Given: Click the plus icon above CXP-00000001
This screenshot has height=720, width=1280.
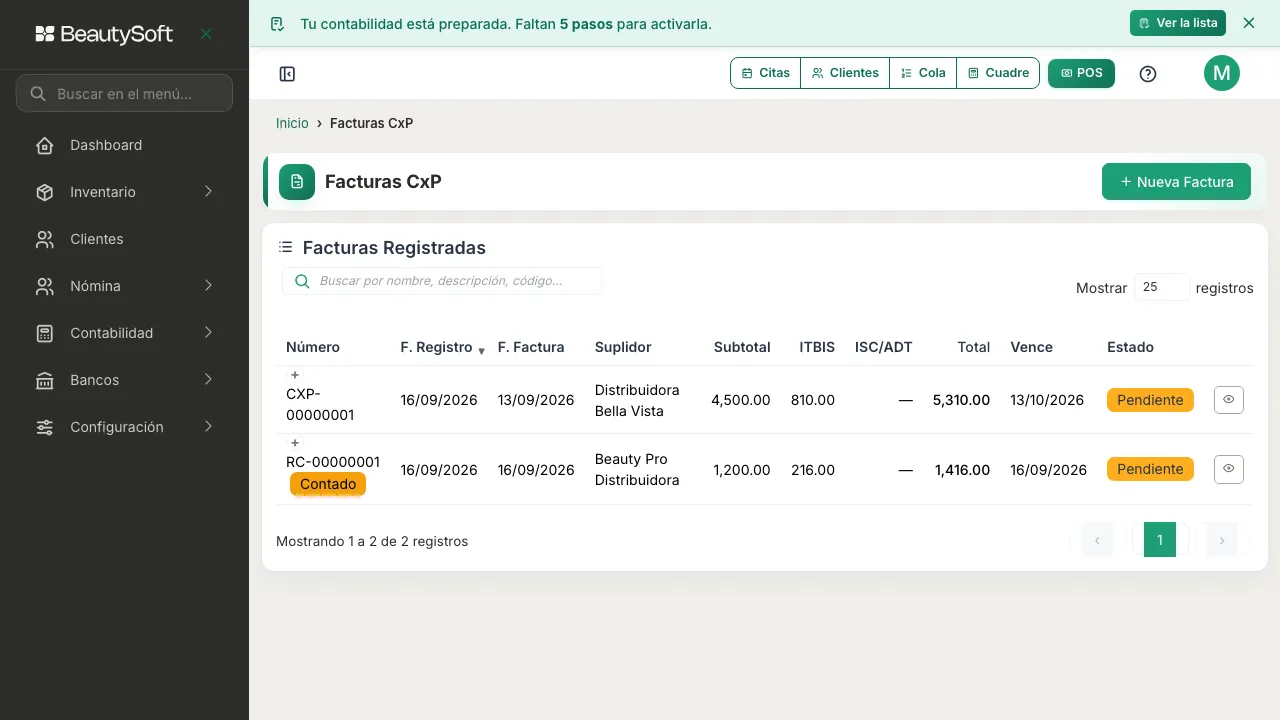Looking at the screenshot, I should pos(295,375).
